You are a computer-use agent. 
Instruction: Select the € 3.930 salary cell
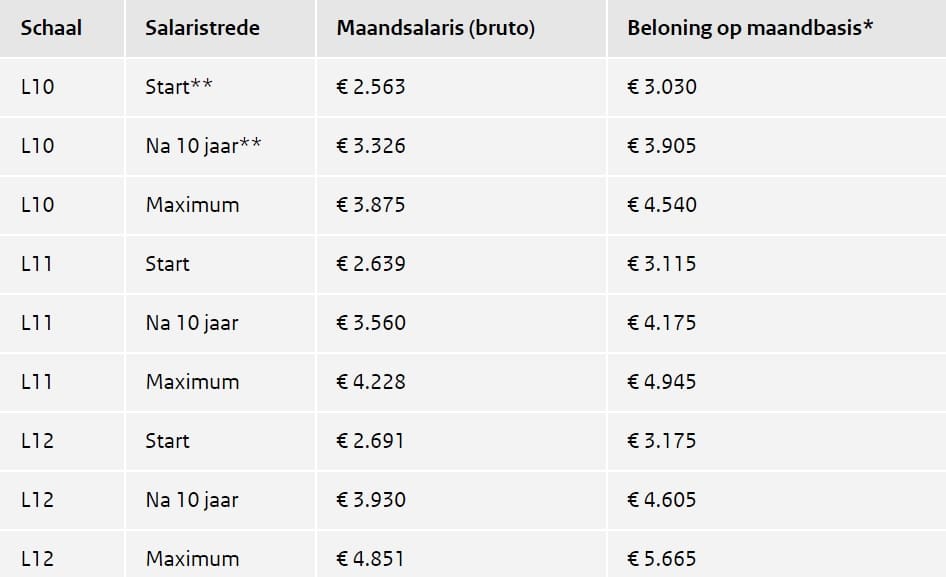(x=371, y=500)
